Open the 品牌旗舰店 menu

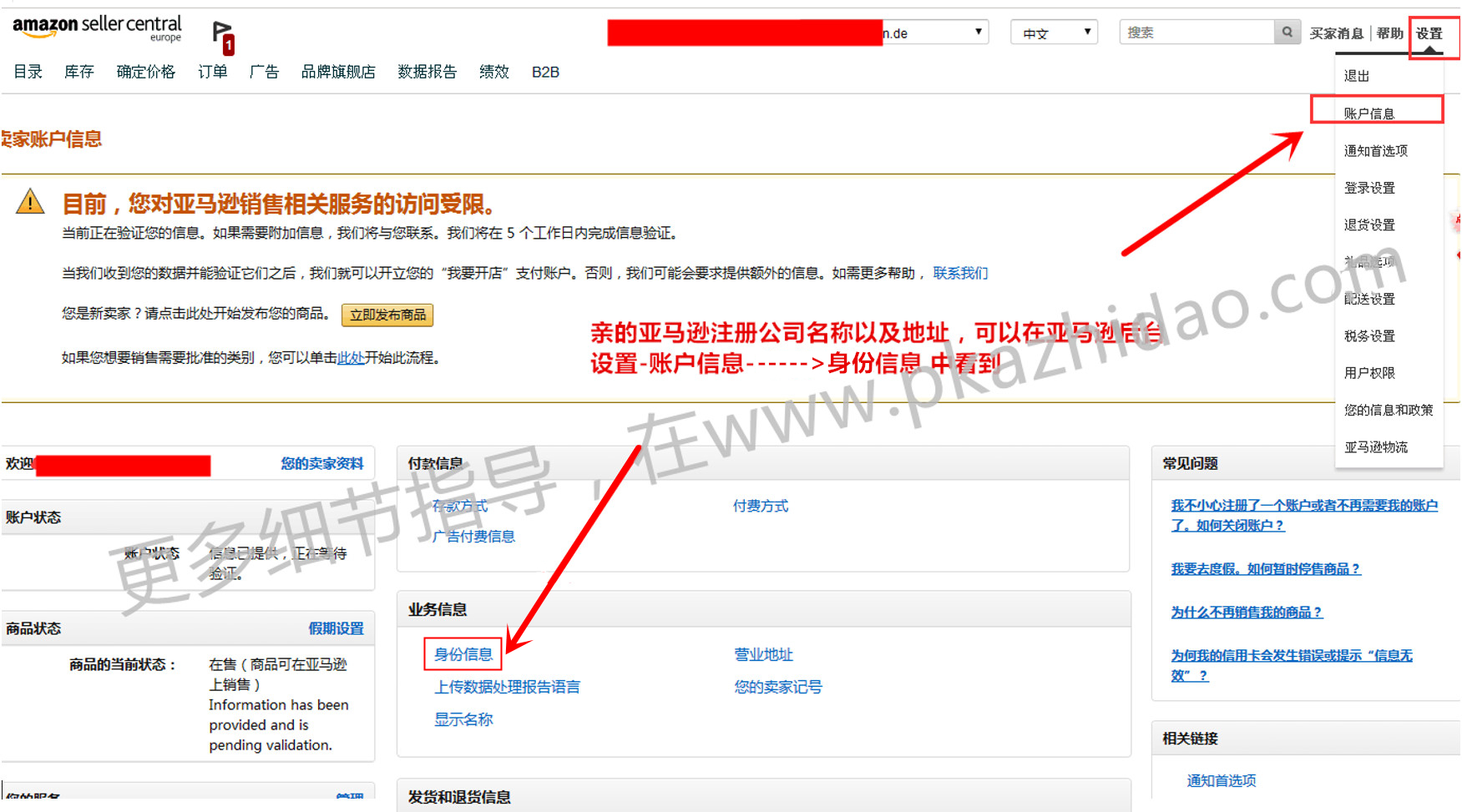coord(338,72)
